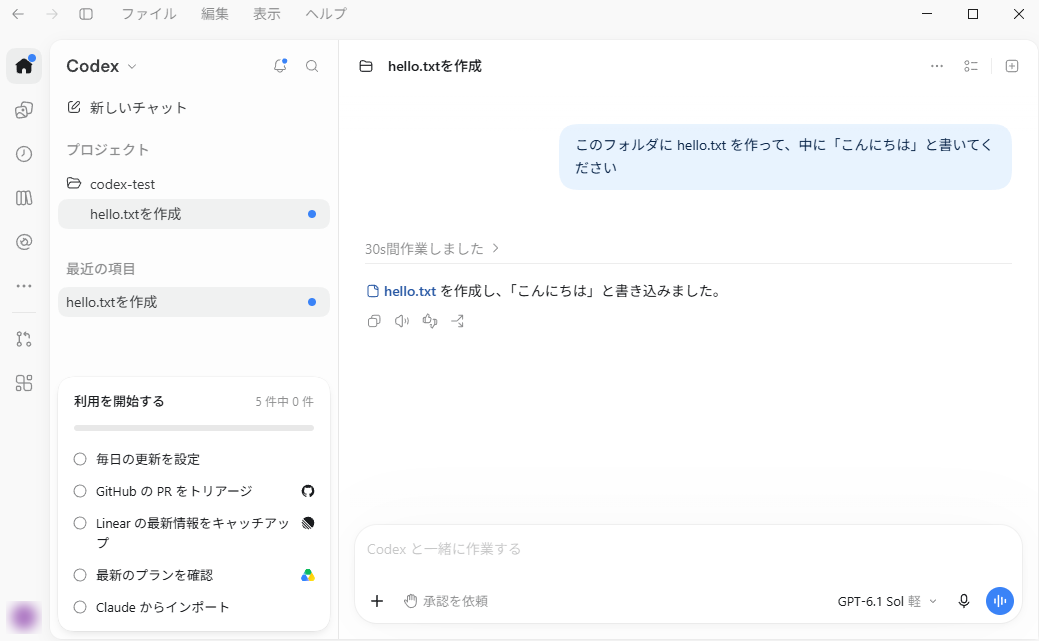This screenshot has height=641, width=1039.
Task: Click the forward arrow in title bar
Action: point(52,14)
